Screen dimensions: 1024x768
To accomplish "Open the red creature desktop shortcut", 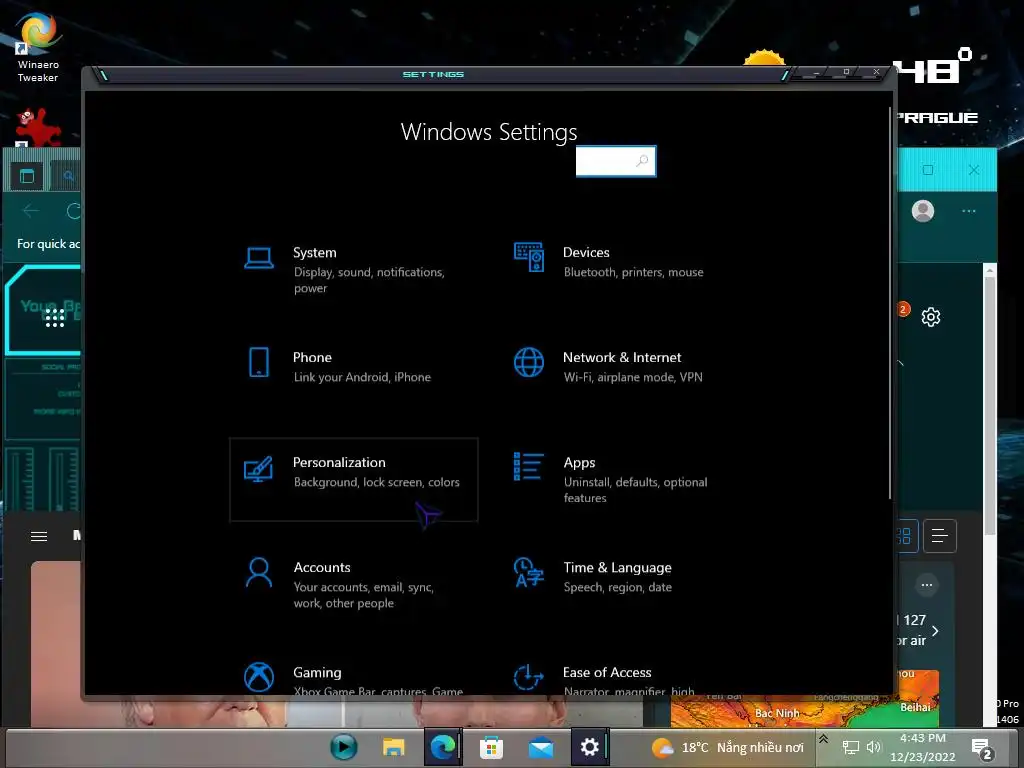I will point(38,127).
